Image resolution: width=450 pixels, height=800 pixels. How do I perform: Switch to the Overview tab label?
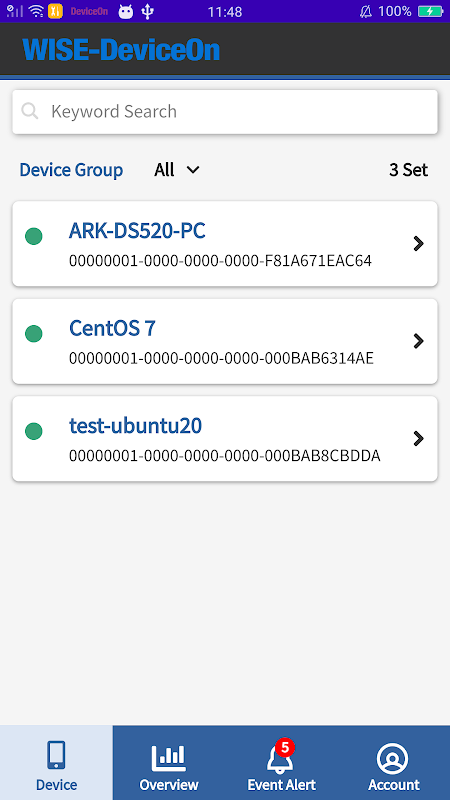[169, 785]
